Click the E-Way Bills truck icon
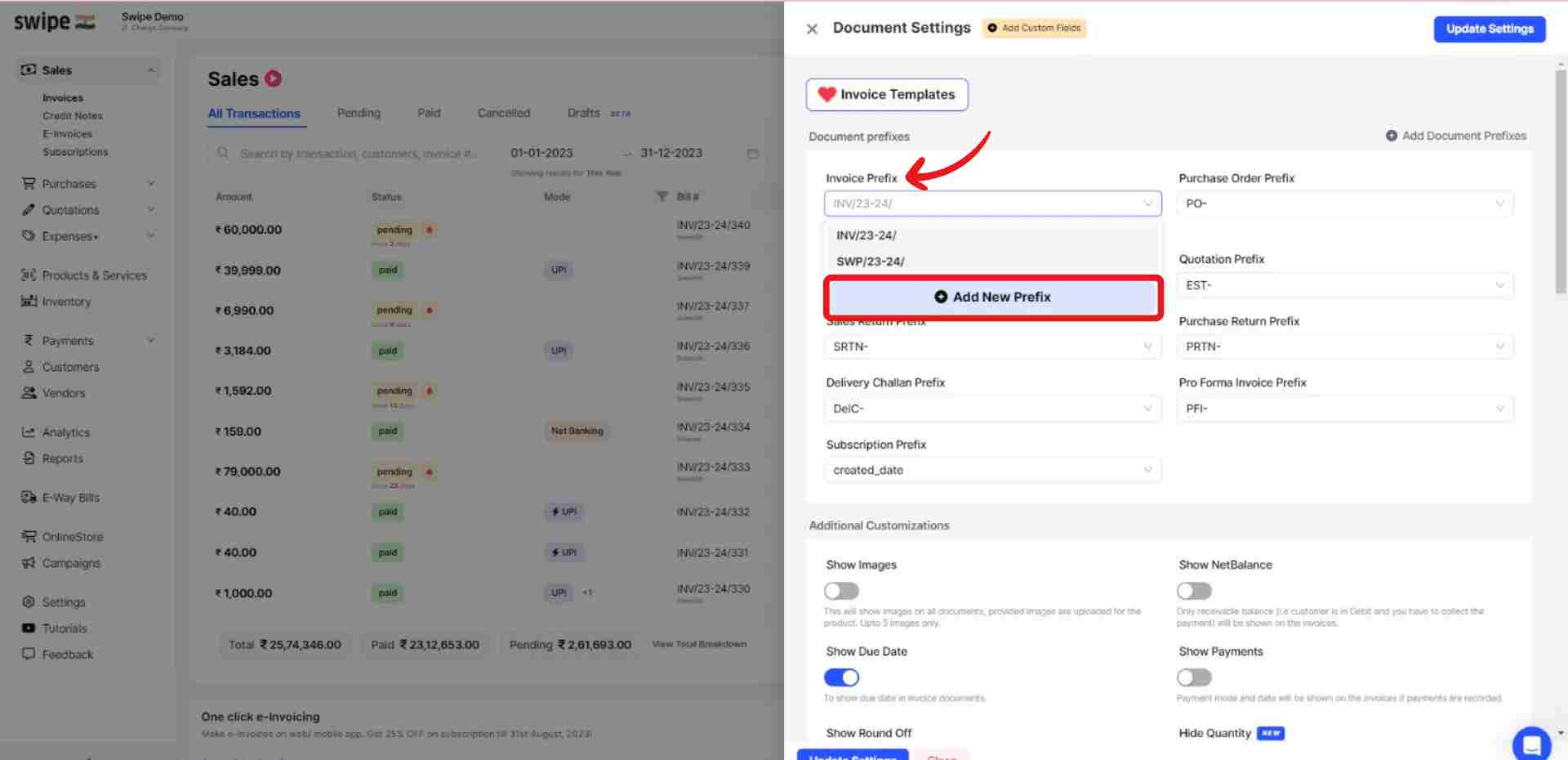 pyautogui.click(x=29, y=498)
